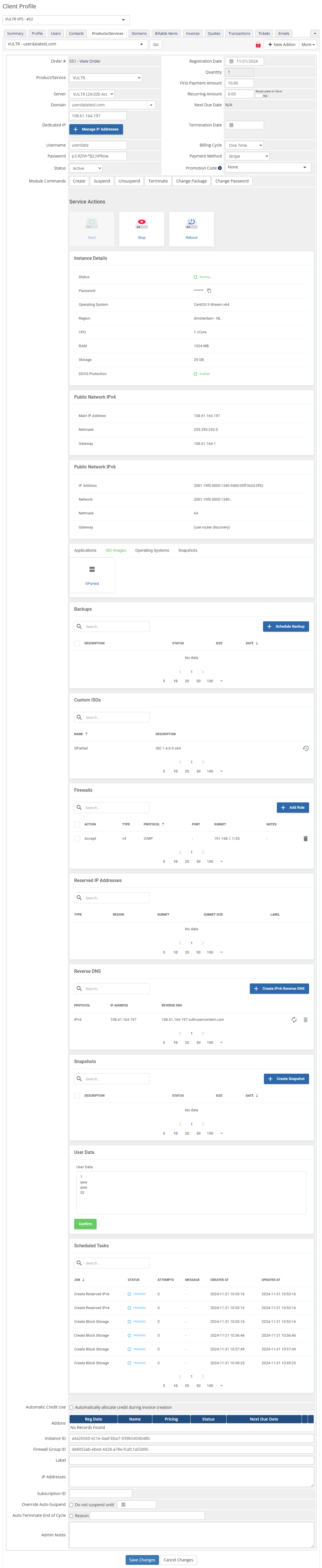Check the Auto-Terminate Reason checkbox
This screenshot has width=322, height=1568.
tap(71, 1516)
